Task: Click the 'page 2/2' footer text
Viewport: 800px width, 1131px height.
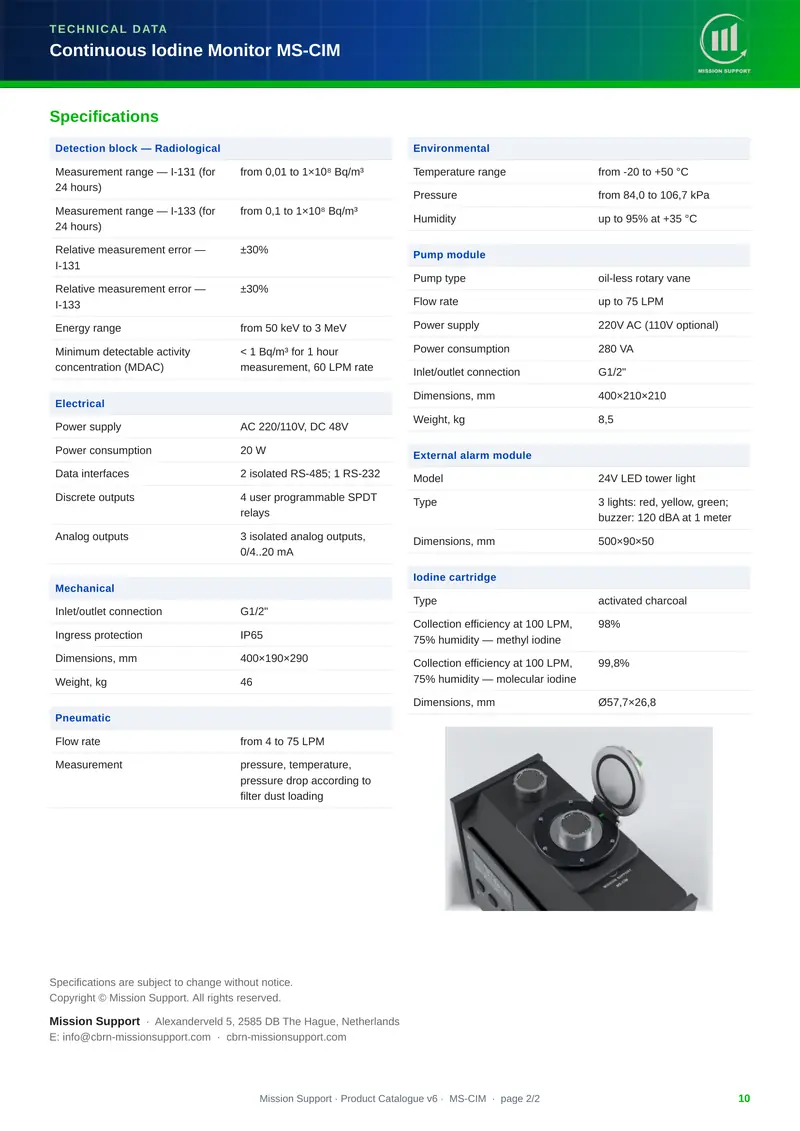Action: click(520, 1099)
